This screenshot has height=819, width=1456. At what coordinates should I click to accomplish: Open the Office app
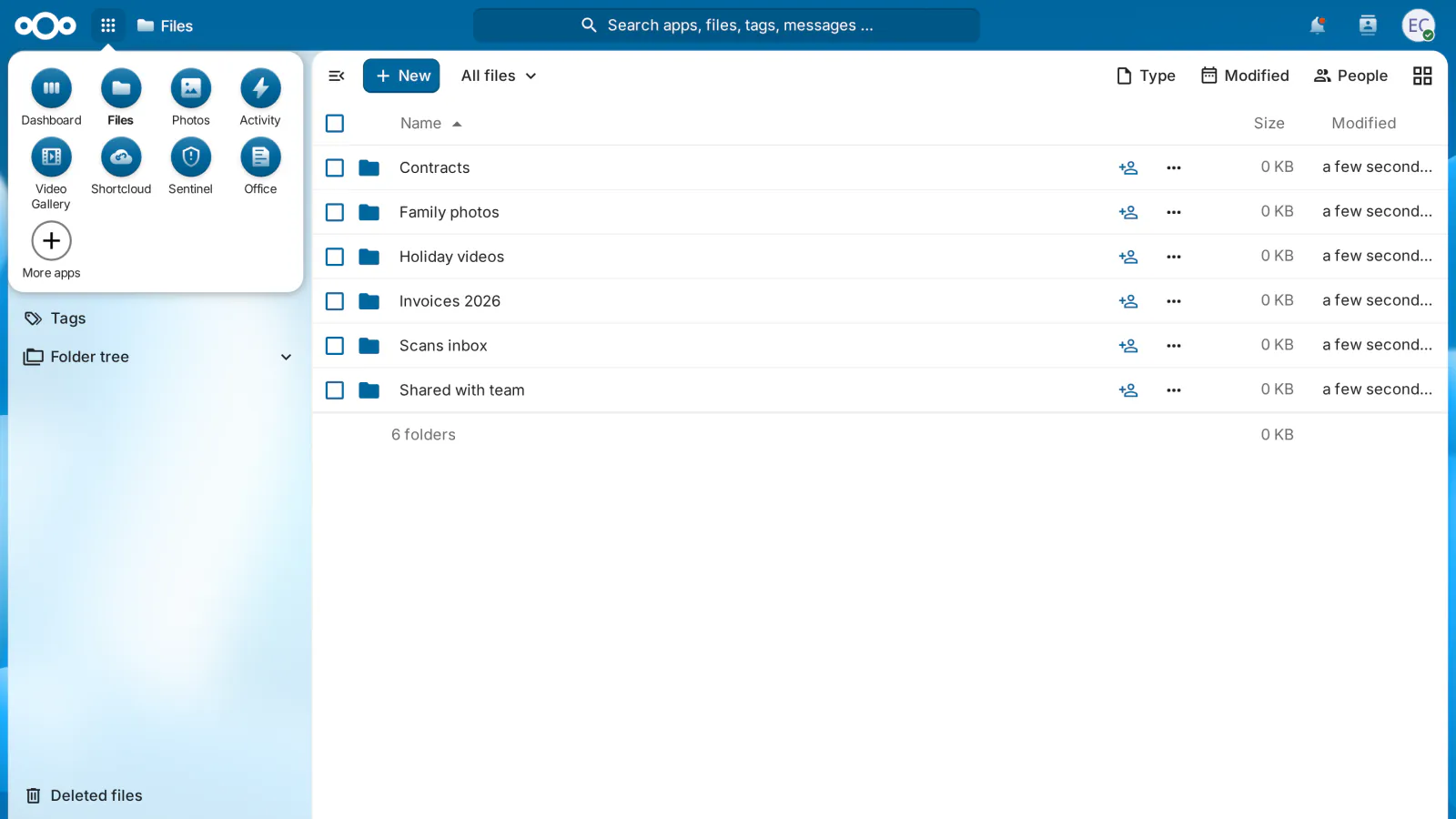point(260,166)
